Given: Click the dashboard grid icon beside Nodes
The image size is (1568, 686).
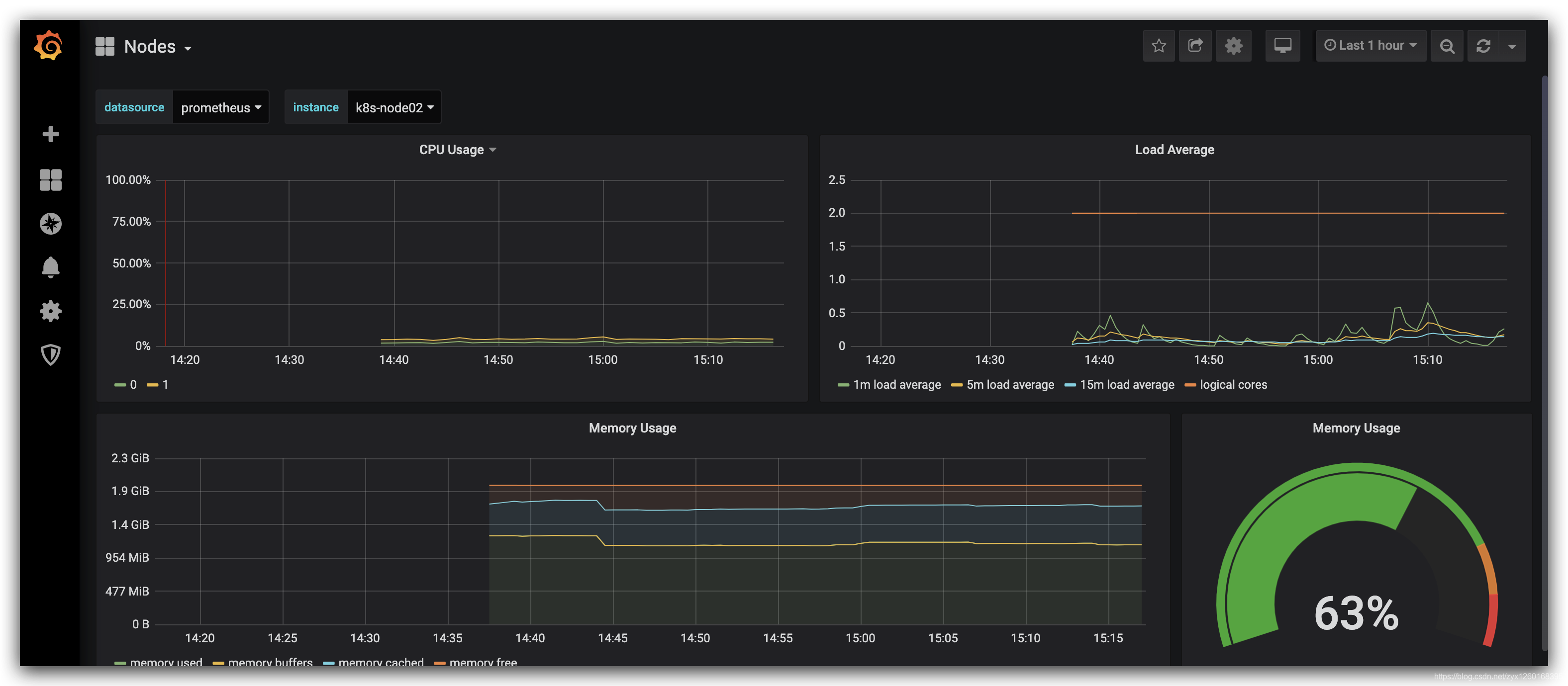Looking at the screenshot, I should point(104,46).
